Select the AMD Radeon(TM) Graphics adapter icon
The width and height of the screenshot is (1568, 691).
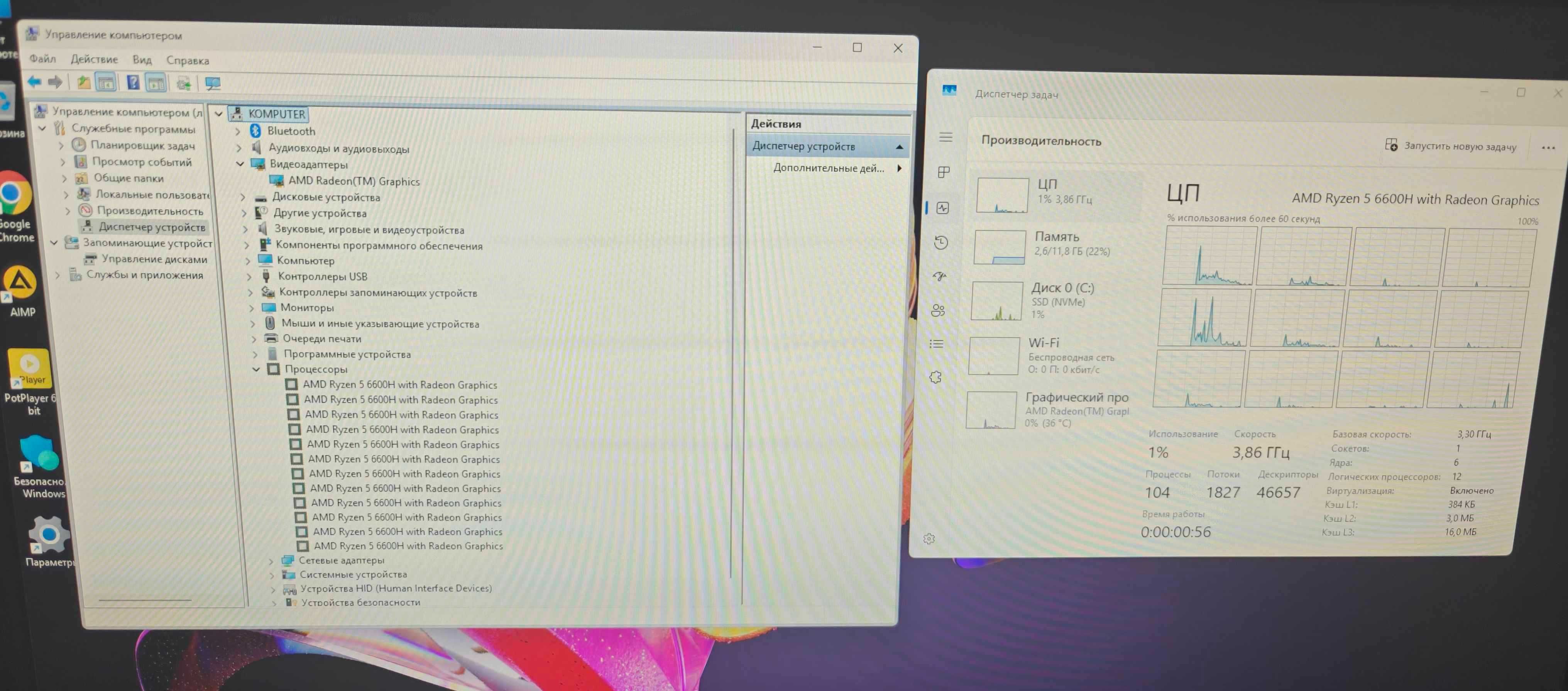coord(276,181)
